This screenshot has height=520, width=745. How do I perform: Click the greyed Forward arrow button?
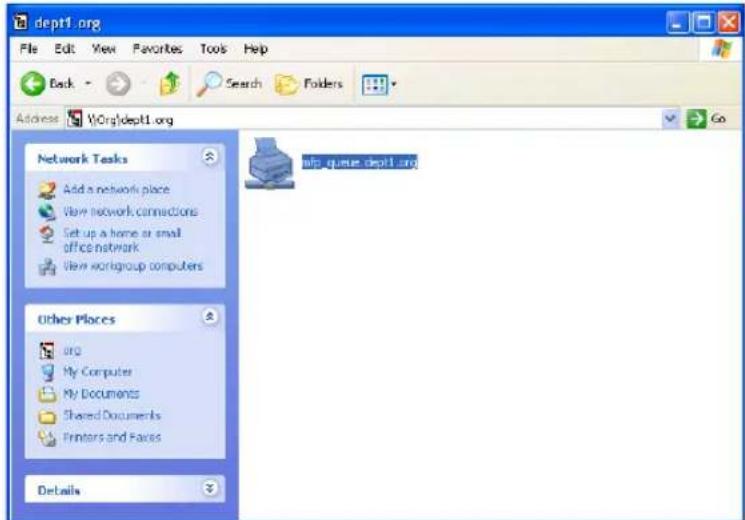pyautogui.click(x=118, y=84)
